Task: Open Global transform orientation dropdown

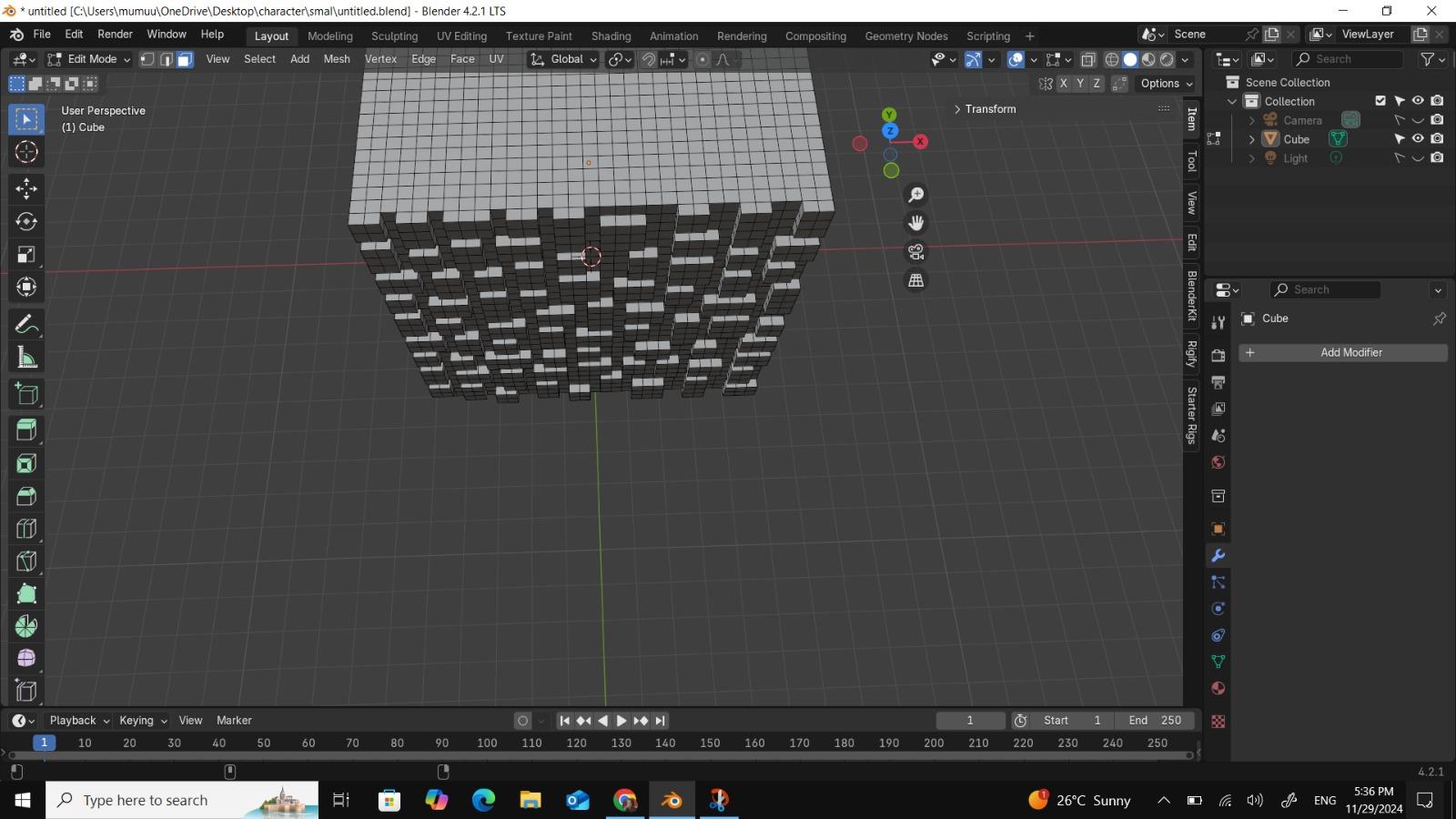Action: (563, 59)
